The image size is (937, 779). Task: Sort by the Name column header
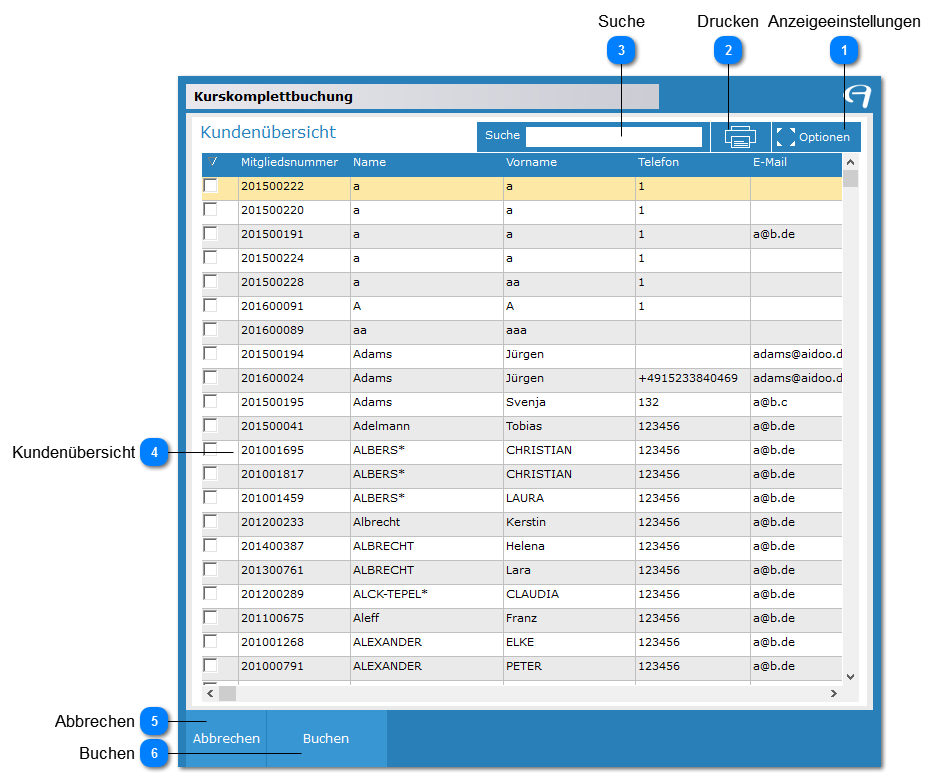(x=369, y=162)
